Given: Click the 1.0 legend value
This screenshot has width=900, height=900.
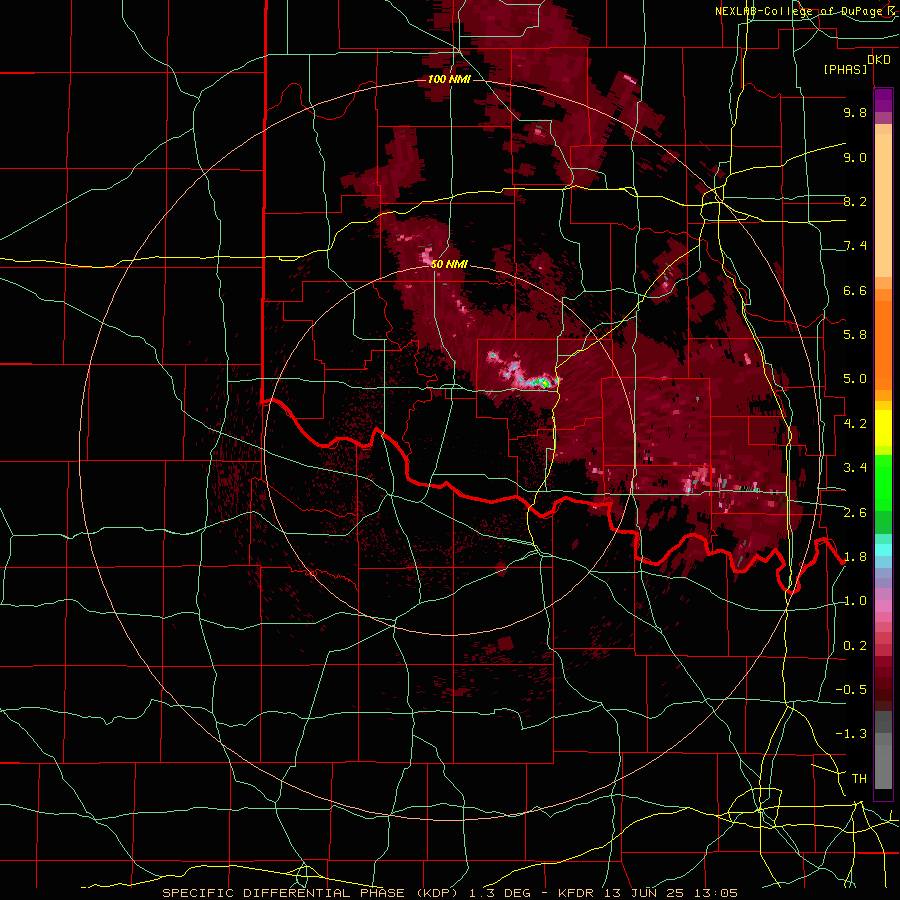Looking at the screenshot, I should (x=855, y=602).
